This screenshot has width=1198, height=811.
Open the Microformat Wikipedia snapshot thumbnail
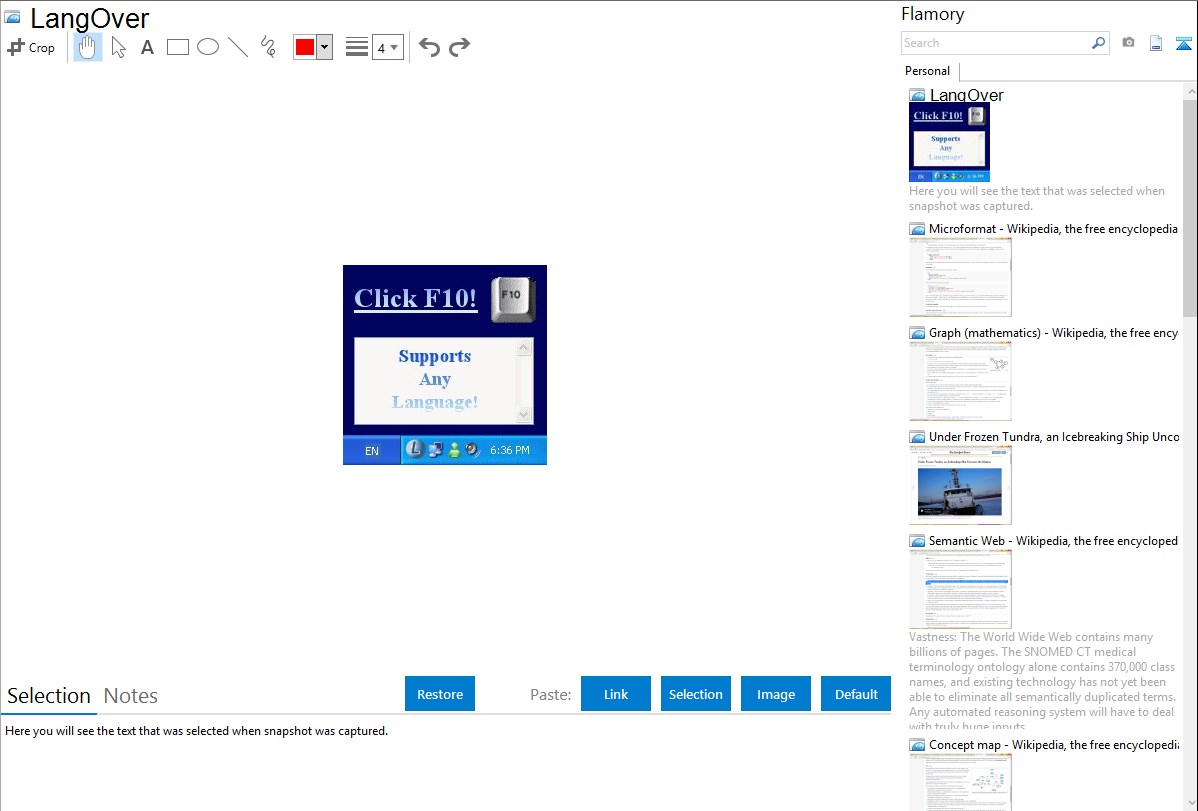[x=960, y=277]
